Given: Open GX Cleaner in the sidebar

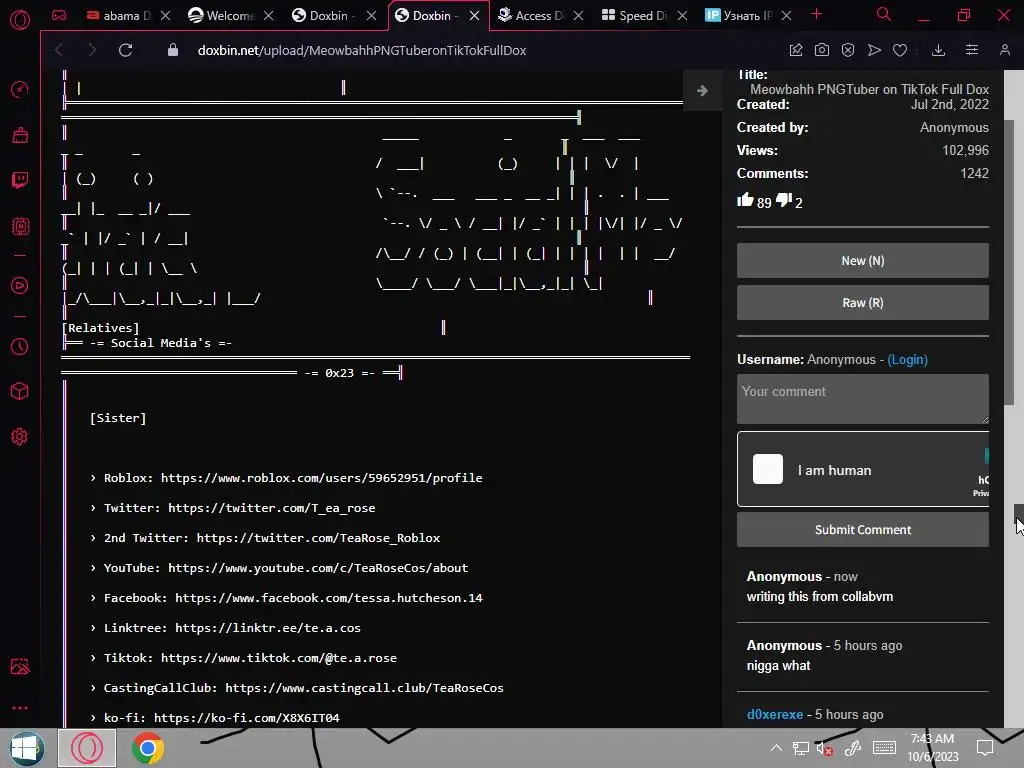Looking at the screenshot, I should pyautogui.click(x=20, y=135).
